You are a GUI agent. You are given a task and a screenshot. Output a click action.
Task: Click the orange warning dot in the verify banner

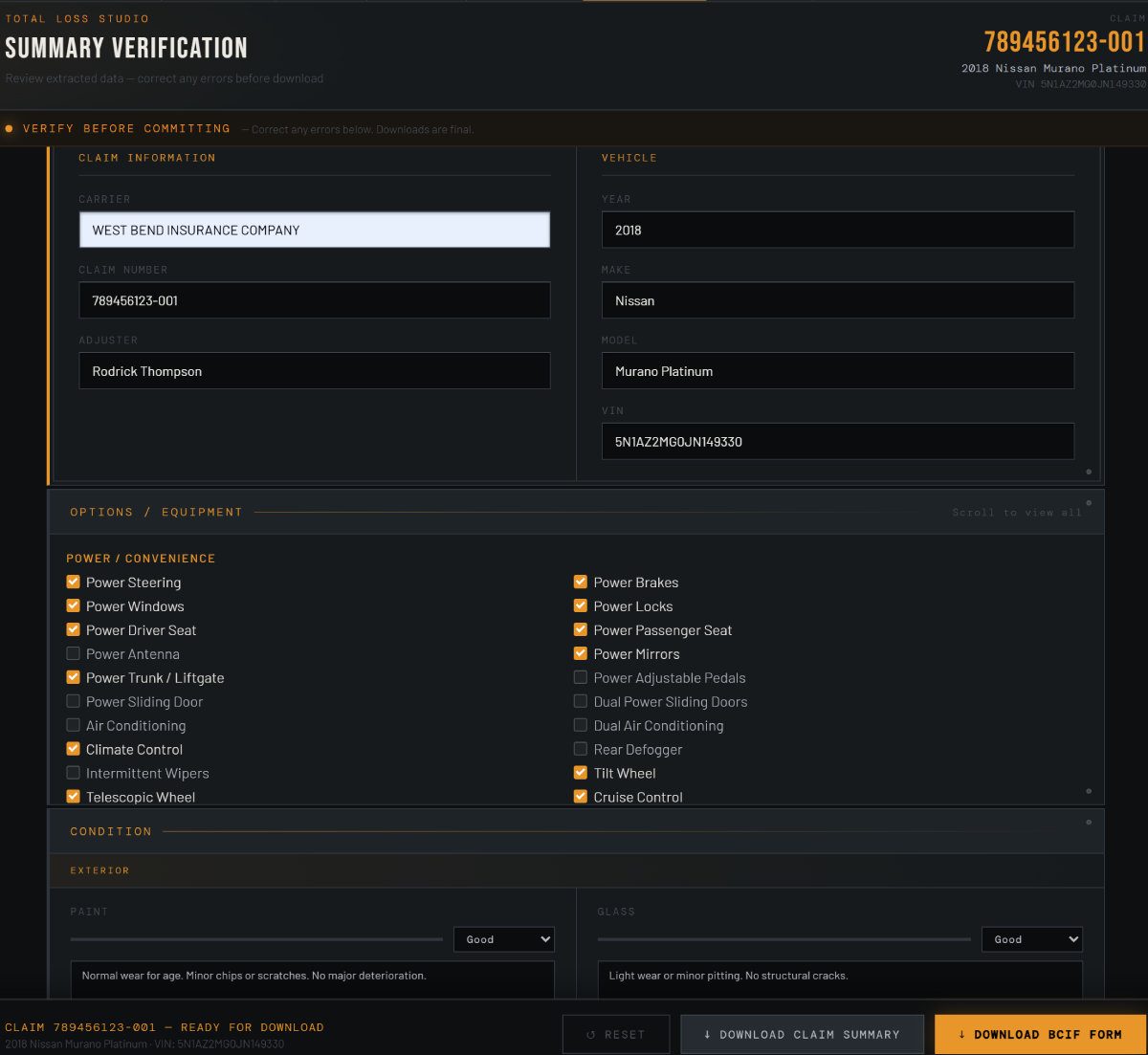coord(10,127)
